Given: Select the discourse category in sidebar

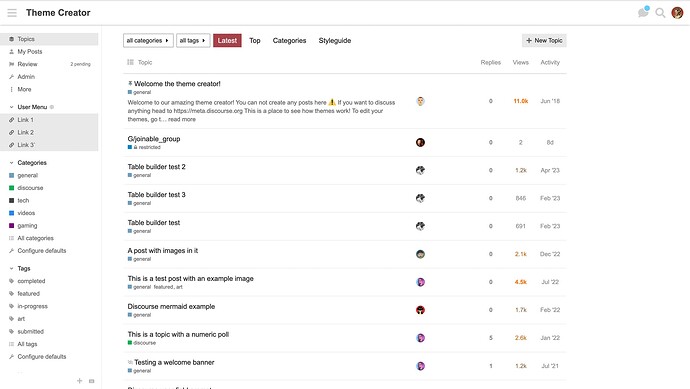Looking at the screenshot, I should [49, 188].
